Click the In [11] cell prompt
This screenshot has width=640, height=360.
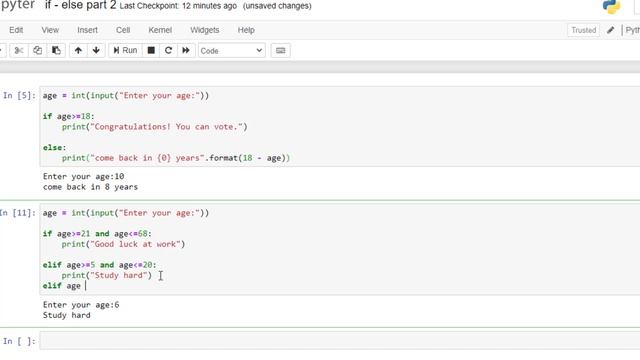pyautogui.click(x=18, y=213)
